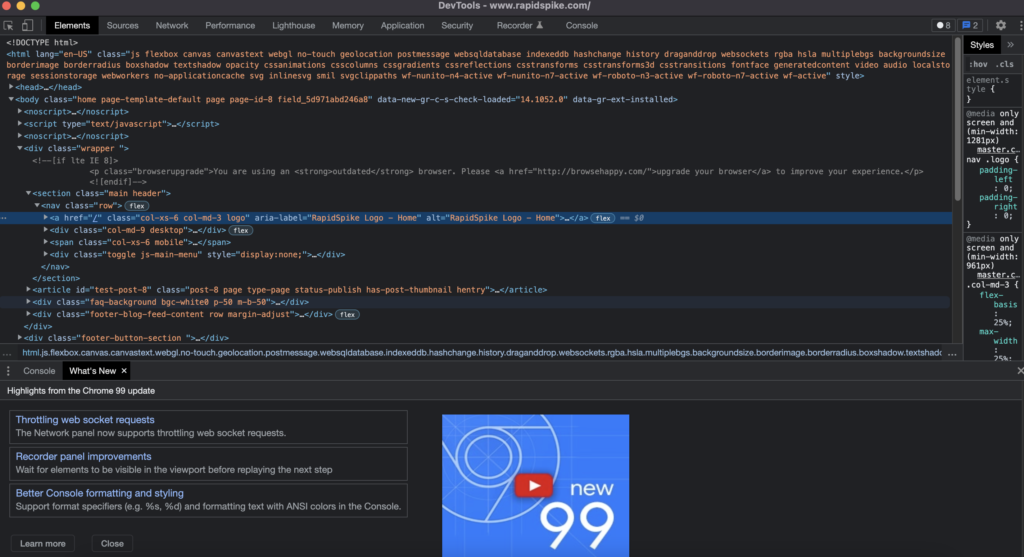Open the Lighthouse tab

coord(293,25)
